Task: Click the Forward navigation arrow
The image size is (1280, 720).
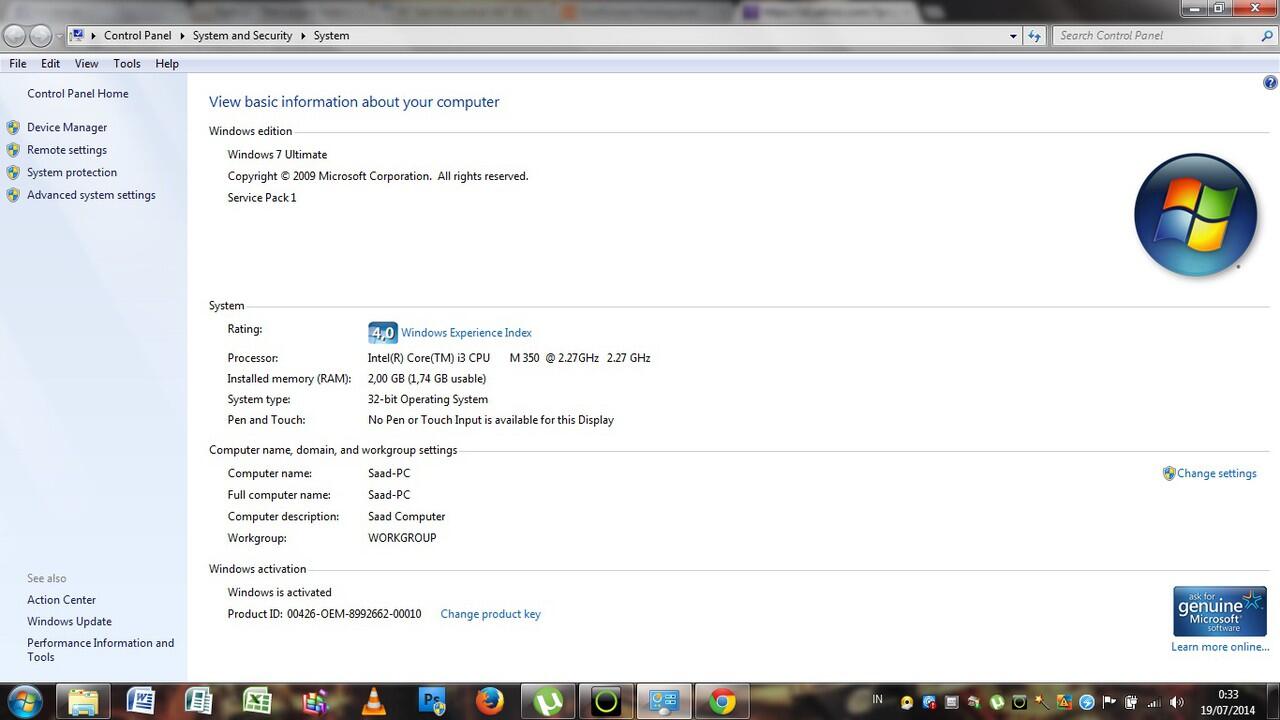Action: (40, 36)
